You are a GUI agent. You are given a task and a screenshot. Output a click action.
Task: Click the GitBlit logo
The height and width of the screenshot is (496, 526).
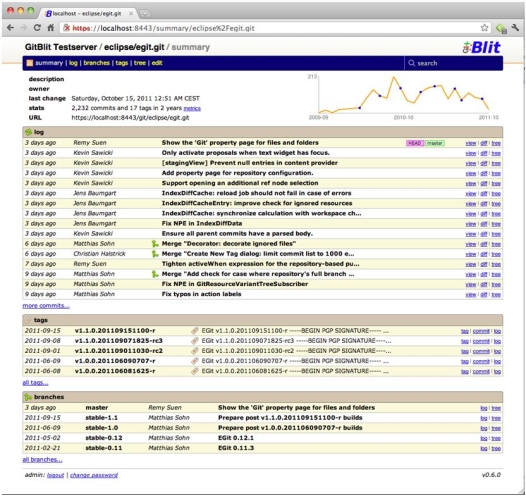[481, 47]
